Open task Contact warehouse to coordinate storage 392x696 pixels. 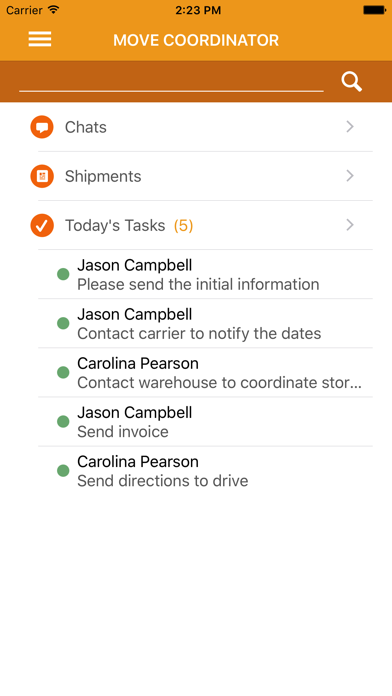click(x=205, y=372)
